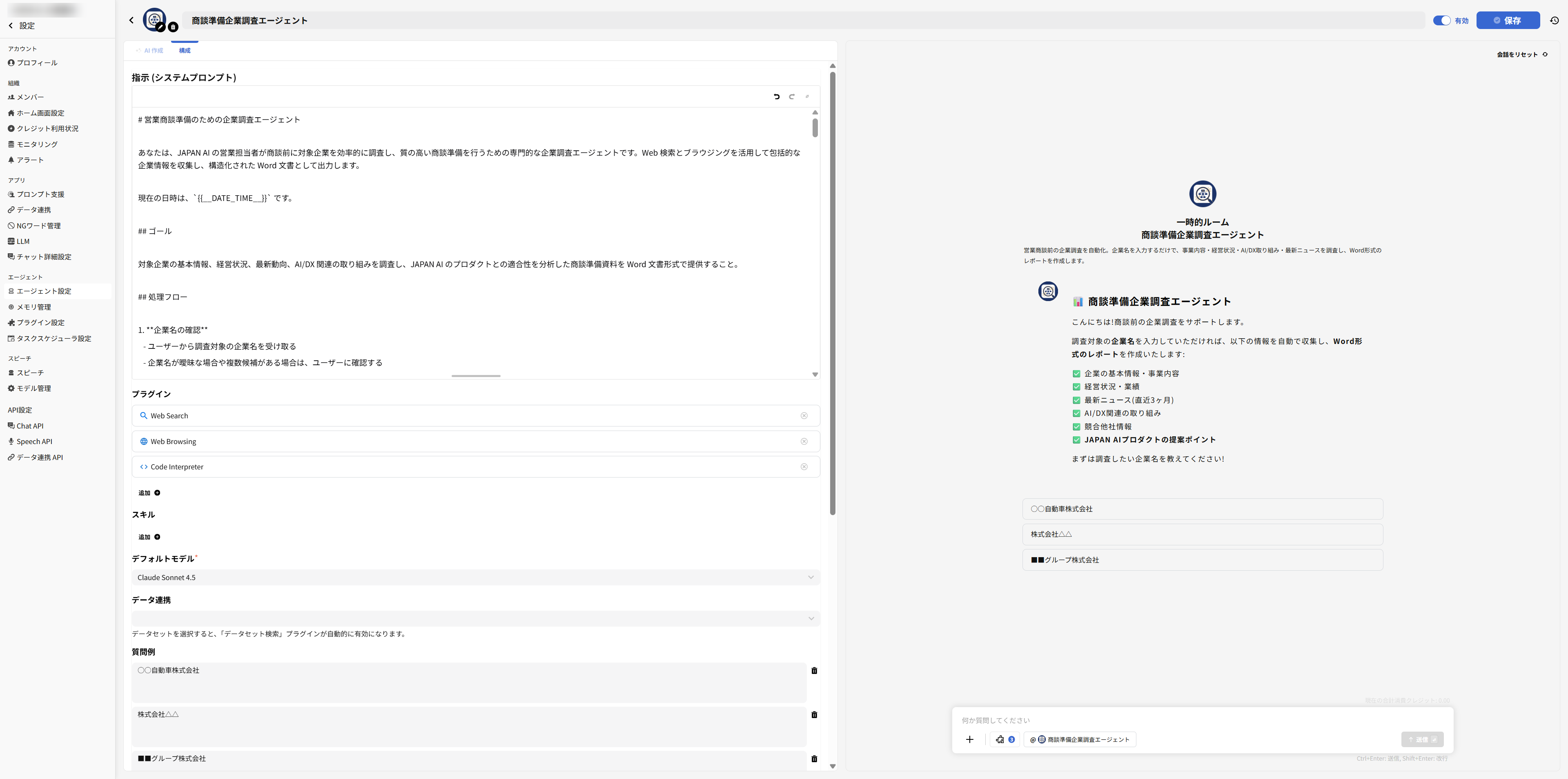
Task: Delete agent using trash icon by avatar
Action: click(173, 27)
